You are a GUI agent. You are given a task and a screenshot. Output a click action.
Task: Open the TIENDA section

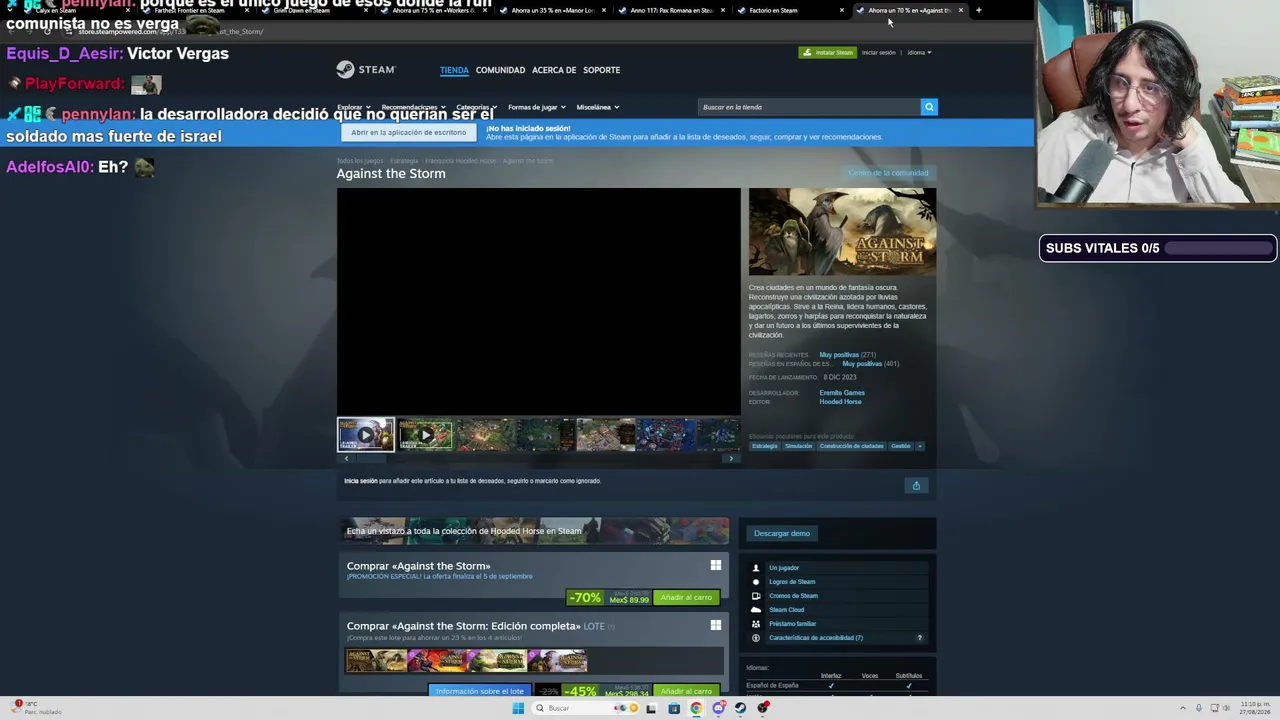coord(454,70)
